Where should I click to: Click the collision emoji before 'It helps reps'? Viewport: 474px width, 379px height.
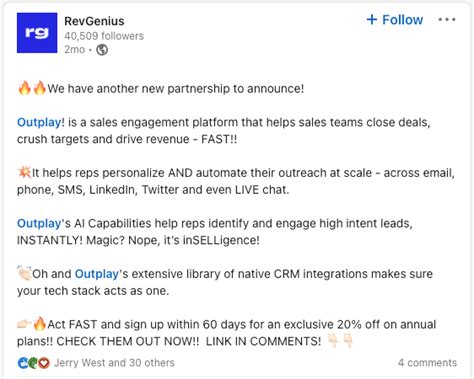[24, 172]
